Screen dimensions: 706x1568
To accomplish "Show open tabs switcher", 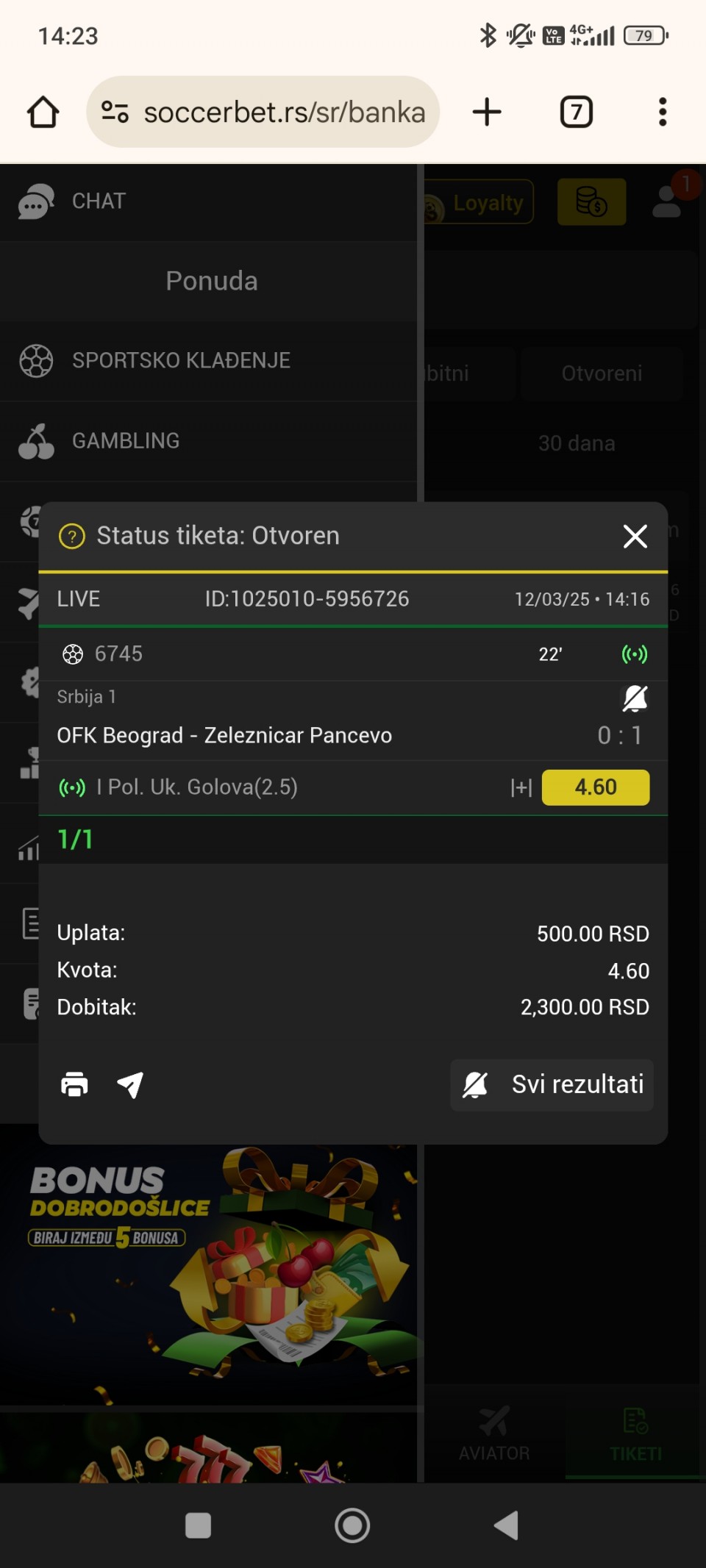I will (576, 112).
